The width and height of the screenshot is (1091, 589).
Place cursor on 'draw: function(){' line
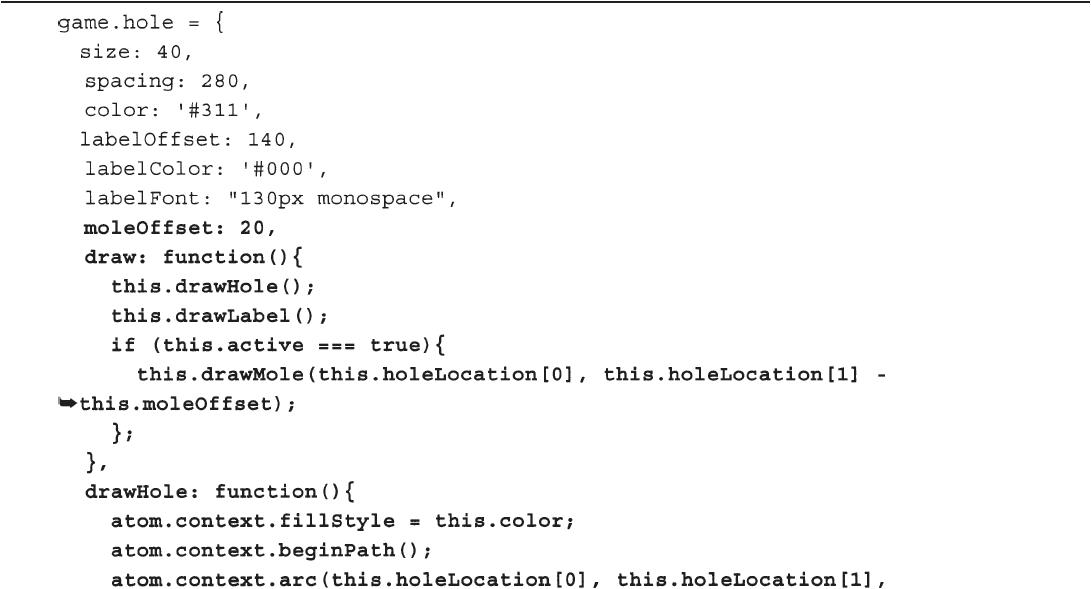(193, 257)
